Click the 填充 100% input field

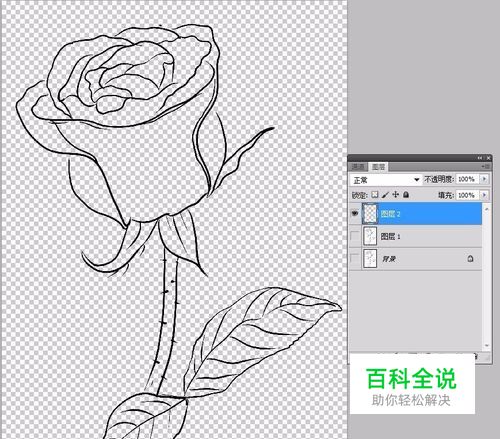(x=468, y=195)
